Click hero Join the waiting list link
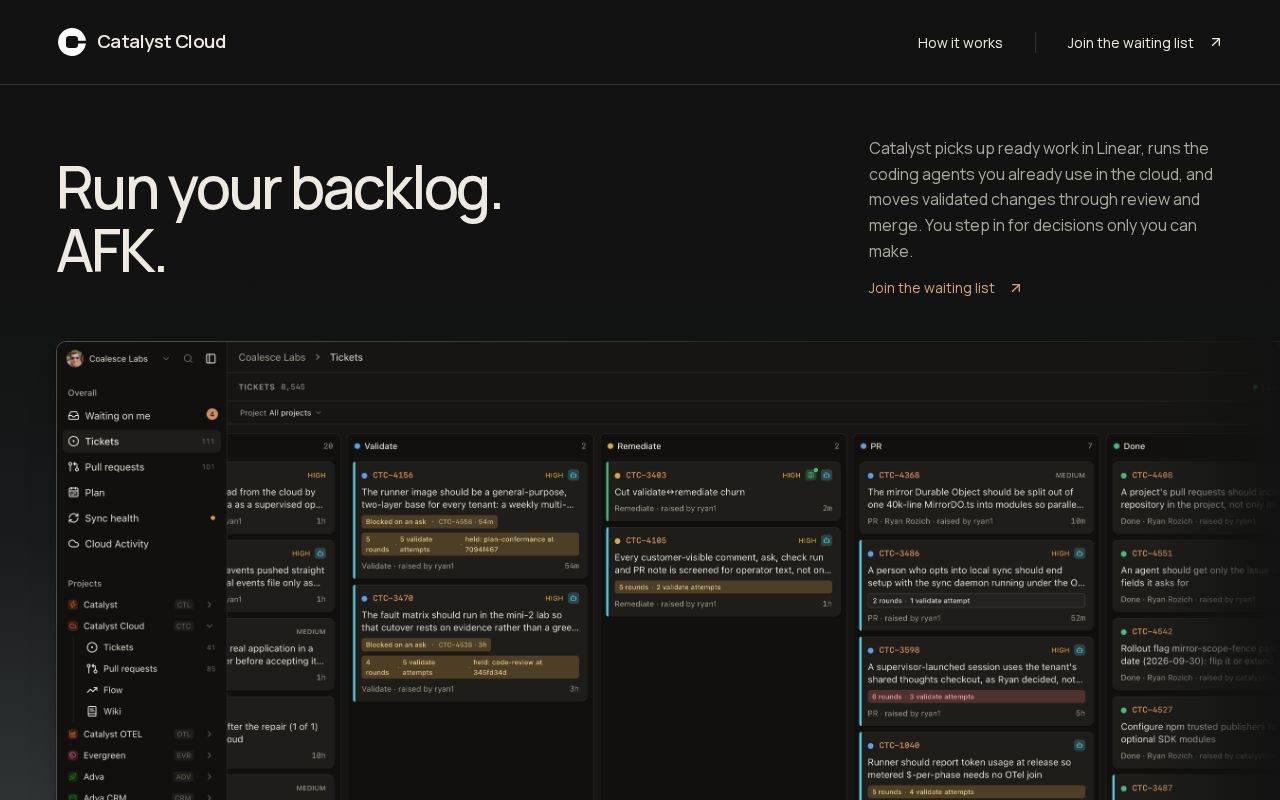This screenshot has width=1280, height=800. (x=931, y=288)
